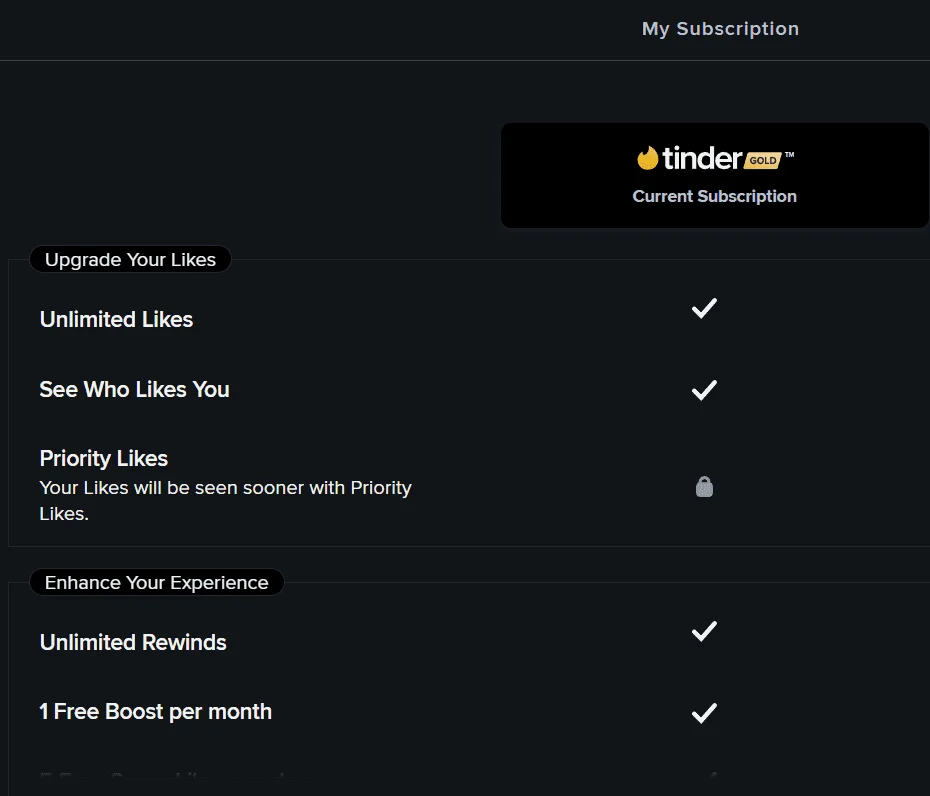Click the 1 Free Boost per month label
Image resolution: width=930 pixels, height=796 pixels.
pos(155,711)
